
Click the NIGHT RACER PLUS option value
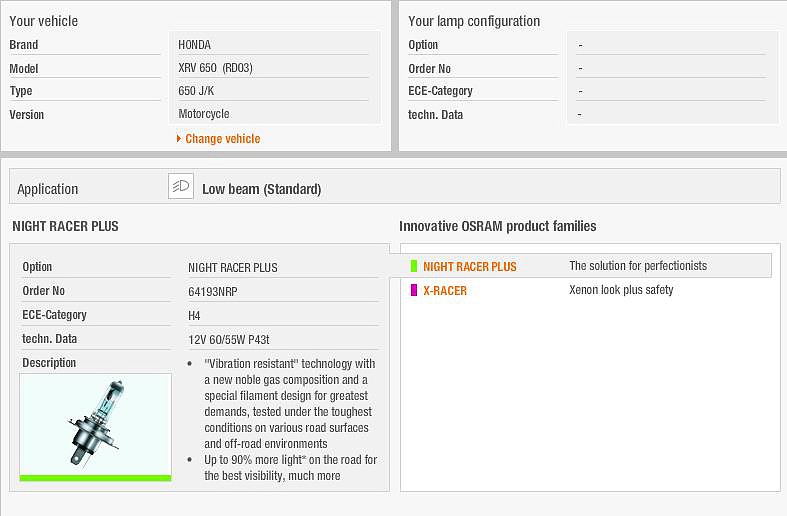pyautogui.click(x=233, y=268)
